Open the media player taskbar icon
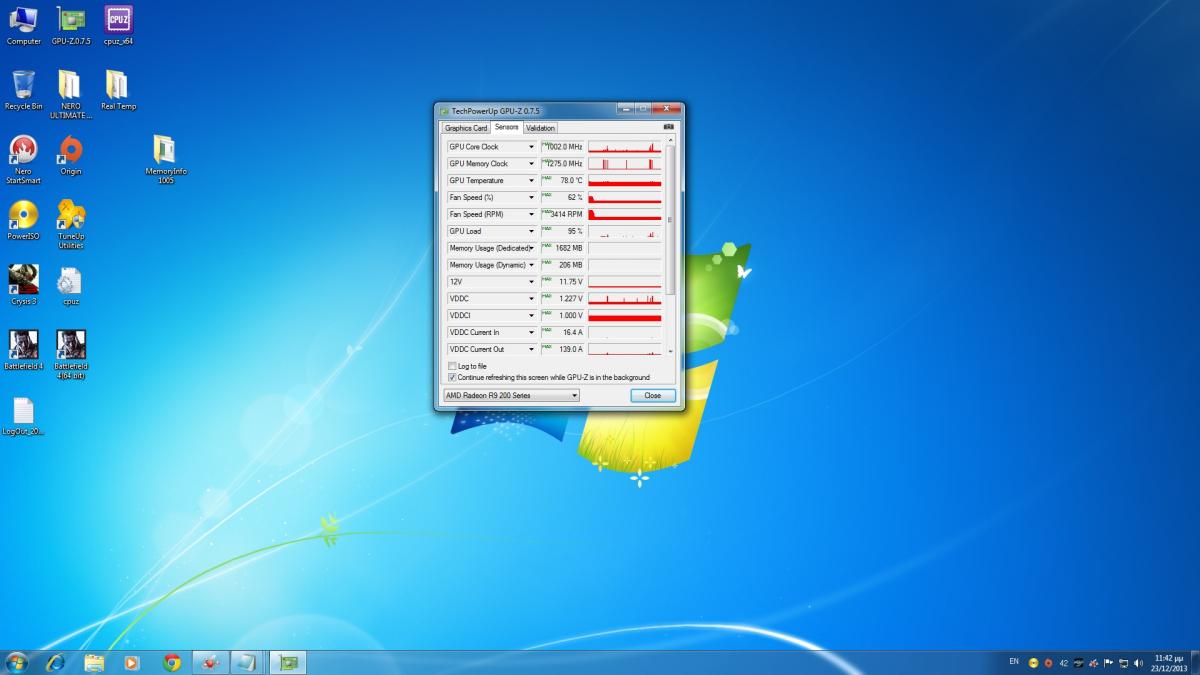The image size is (1200, 675). (132, 662)
